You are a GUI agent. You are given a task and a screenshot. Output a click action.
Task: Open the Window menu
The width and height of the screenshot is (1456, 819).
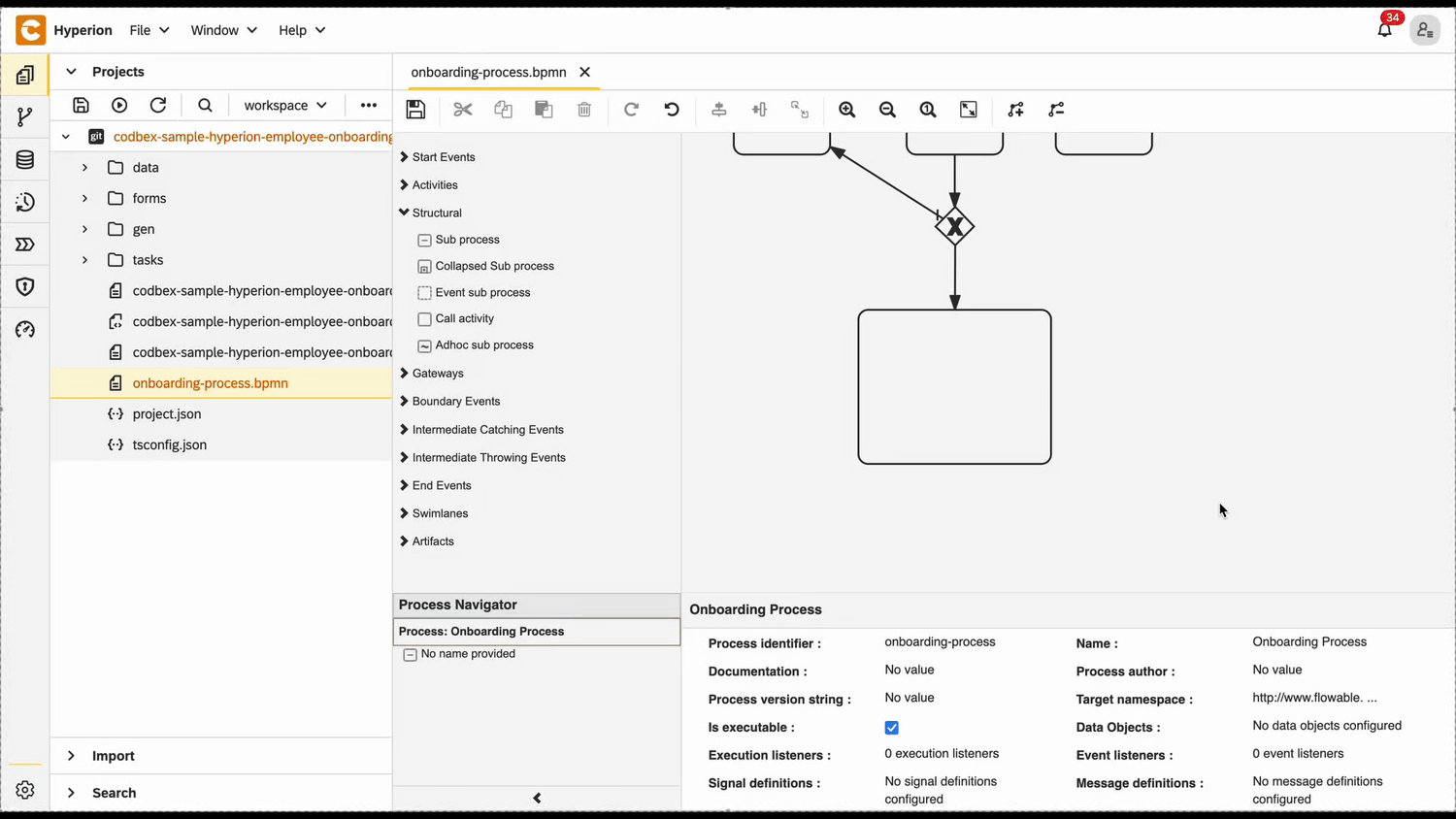[x=223, y=30]
